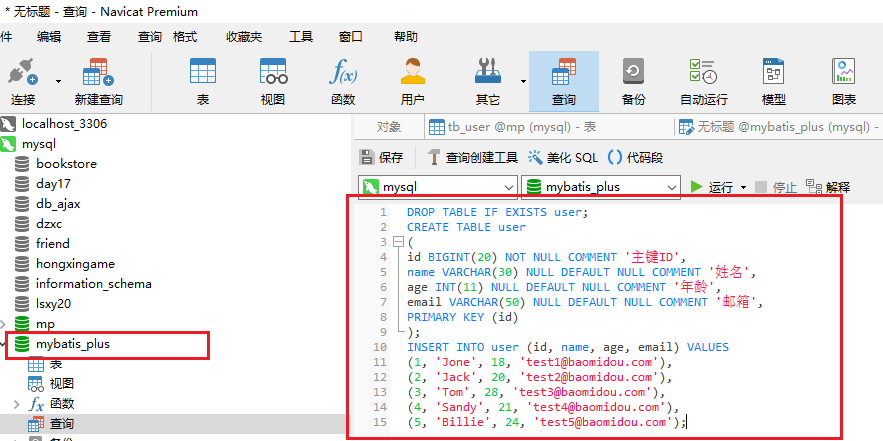Select the lsxy20 database
This screenshot has width=883, height=441.
[53, 304]
